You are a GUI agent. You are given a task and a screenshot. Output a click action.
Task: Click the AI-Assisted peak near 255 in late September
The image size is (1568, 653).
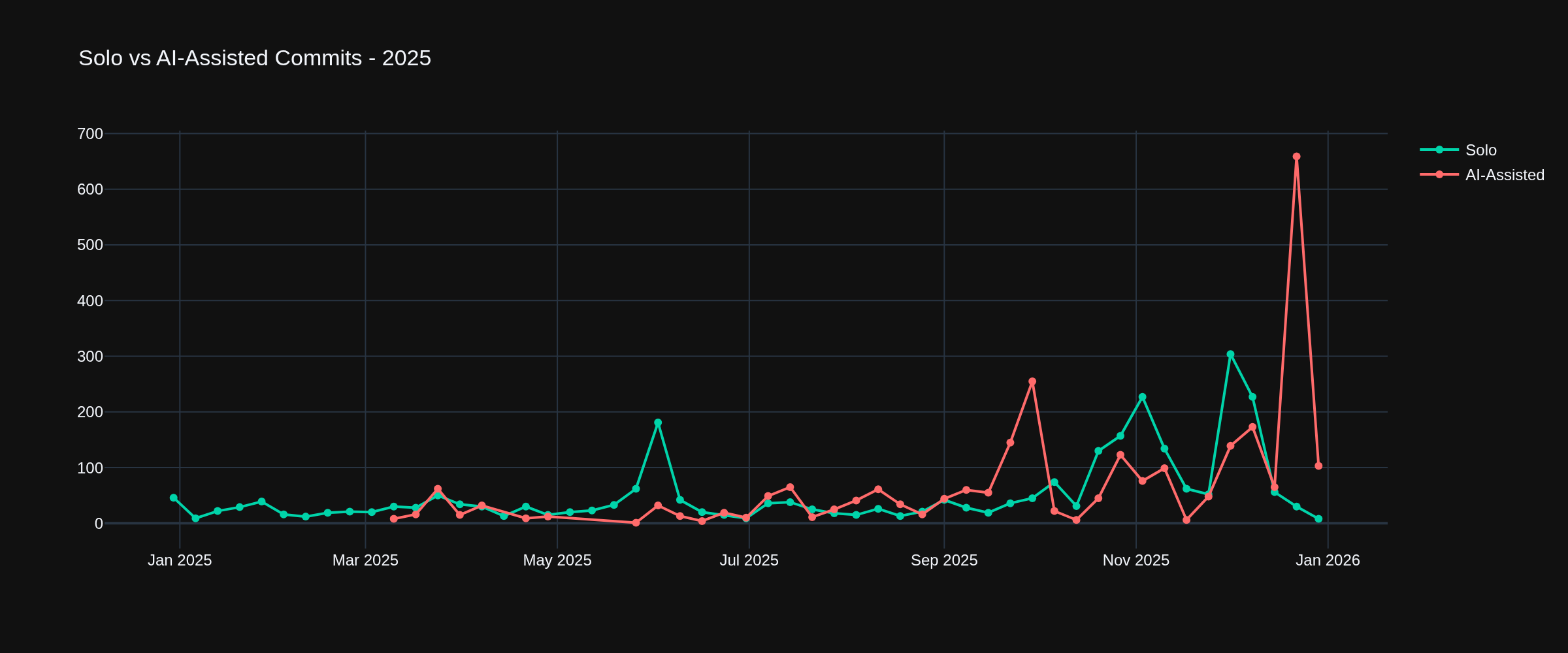(x=1032, y=381)
